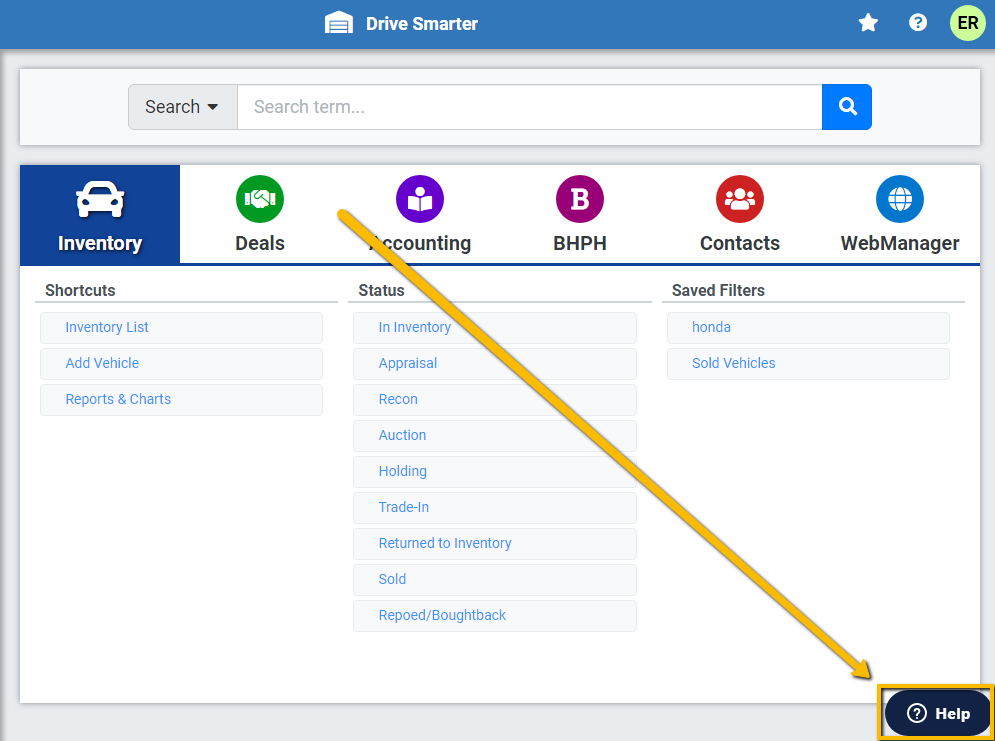
Task: Open the Inventory List shortcut
Action: [x=181, y=327]
